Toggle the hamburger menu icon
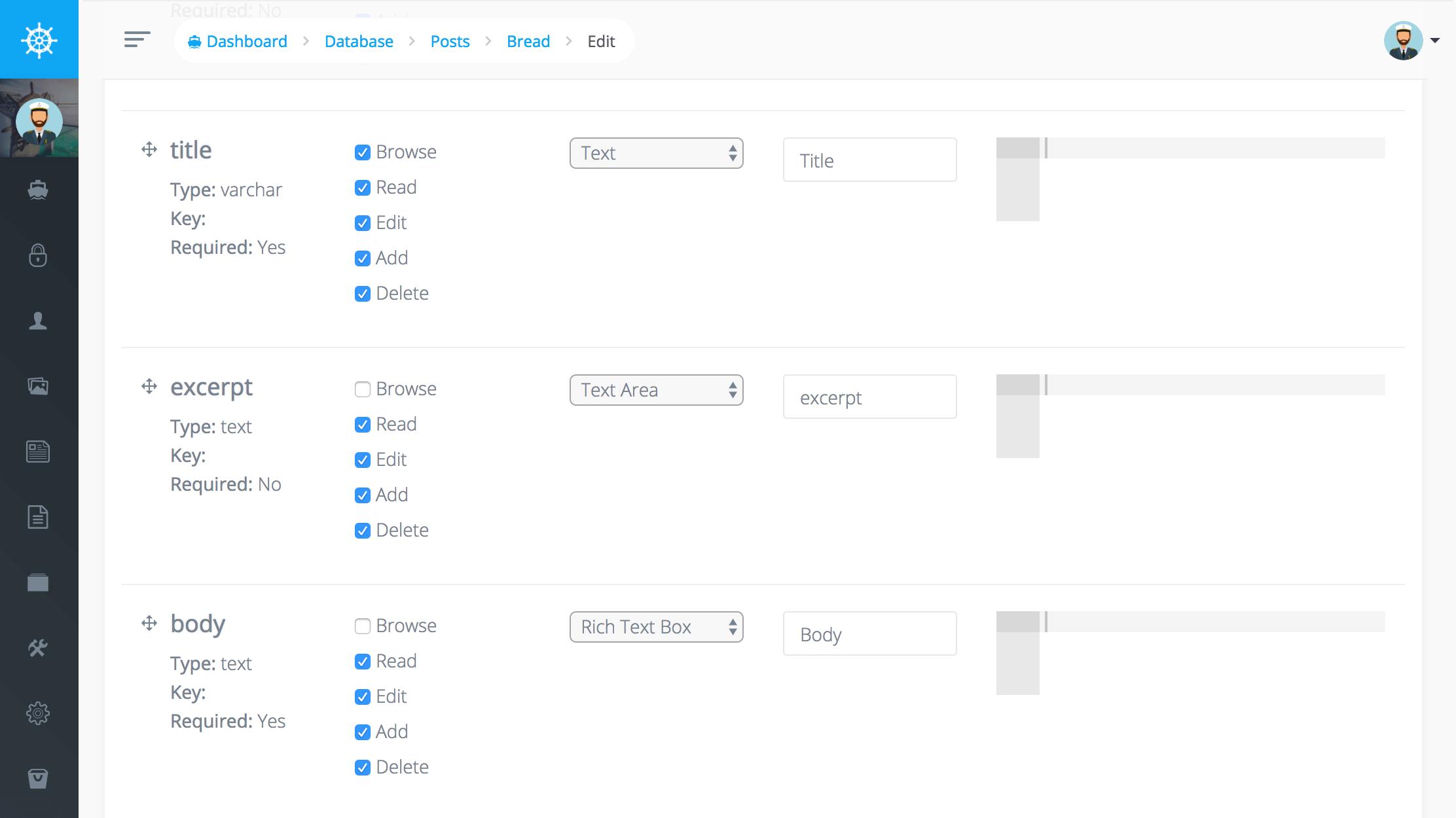Image resolution: width=1456 pixels, height=818 pixels. tap(137, 39)
